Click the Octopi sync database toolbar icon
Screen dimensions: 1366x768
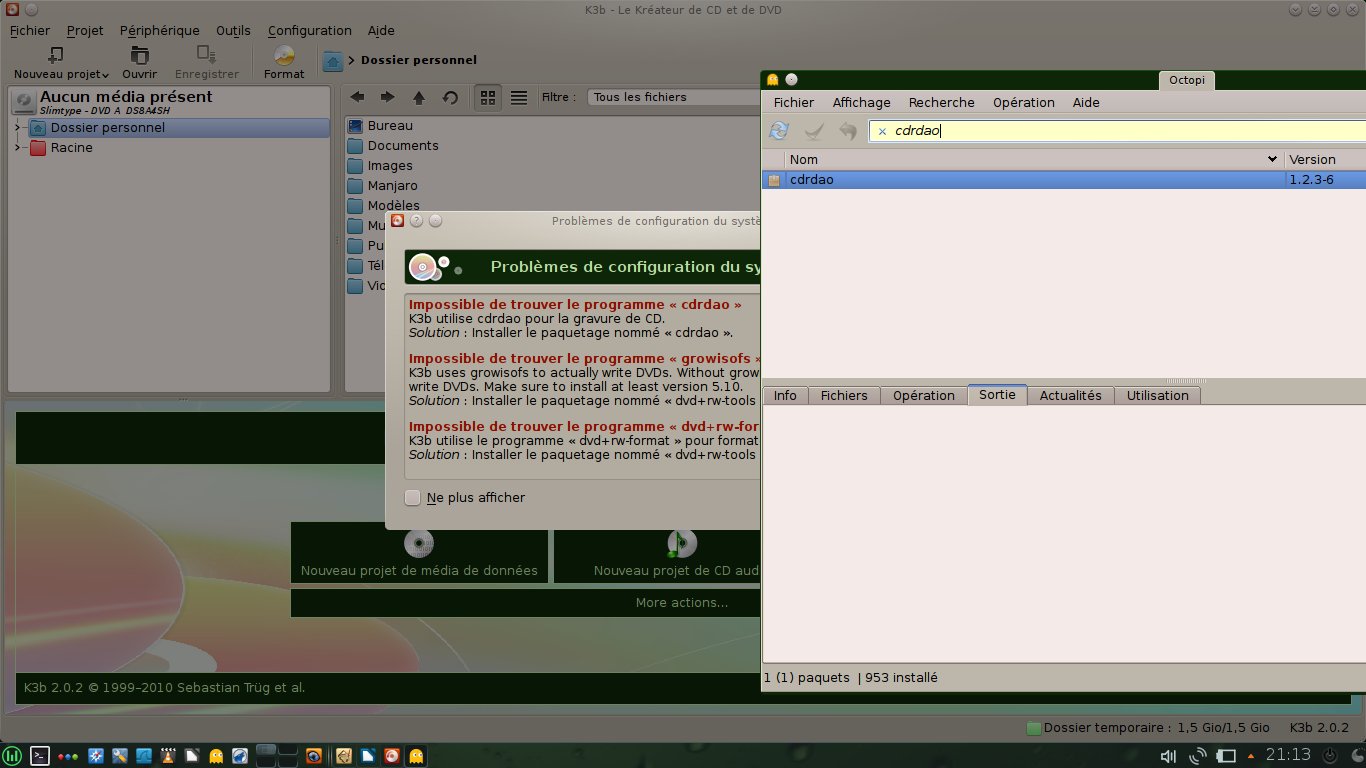[779, 131]
